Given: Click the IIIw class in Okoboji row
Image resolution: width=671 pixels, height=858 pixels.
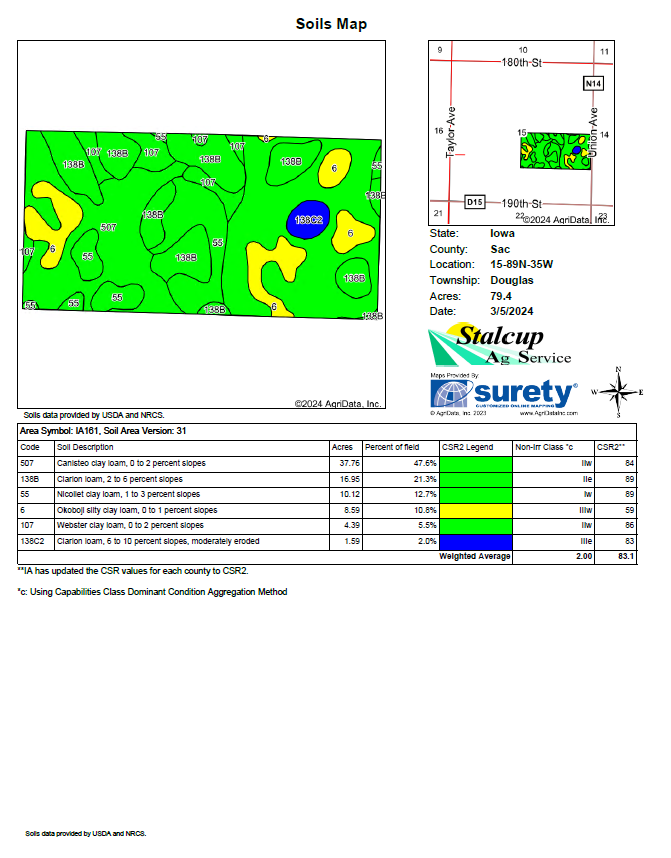Looking at the screenshot, I should (586, 511).
